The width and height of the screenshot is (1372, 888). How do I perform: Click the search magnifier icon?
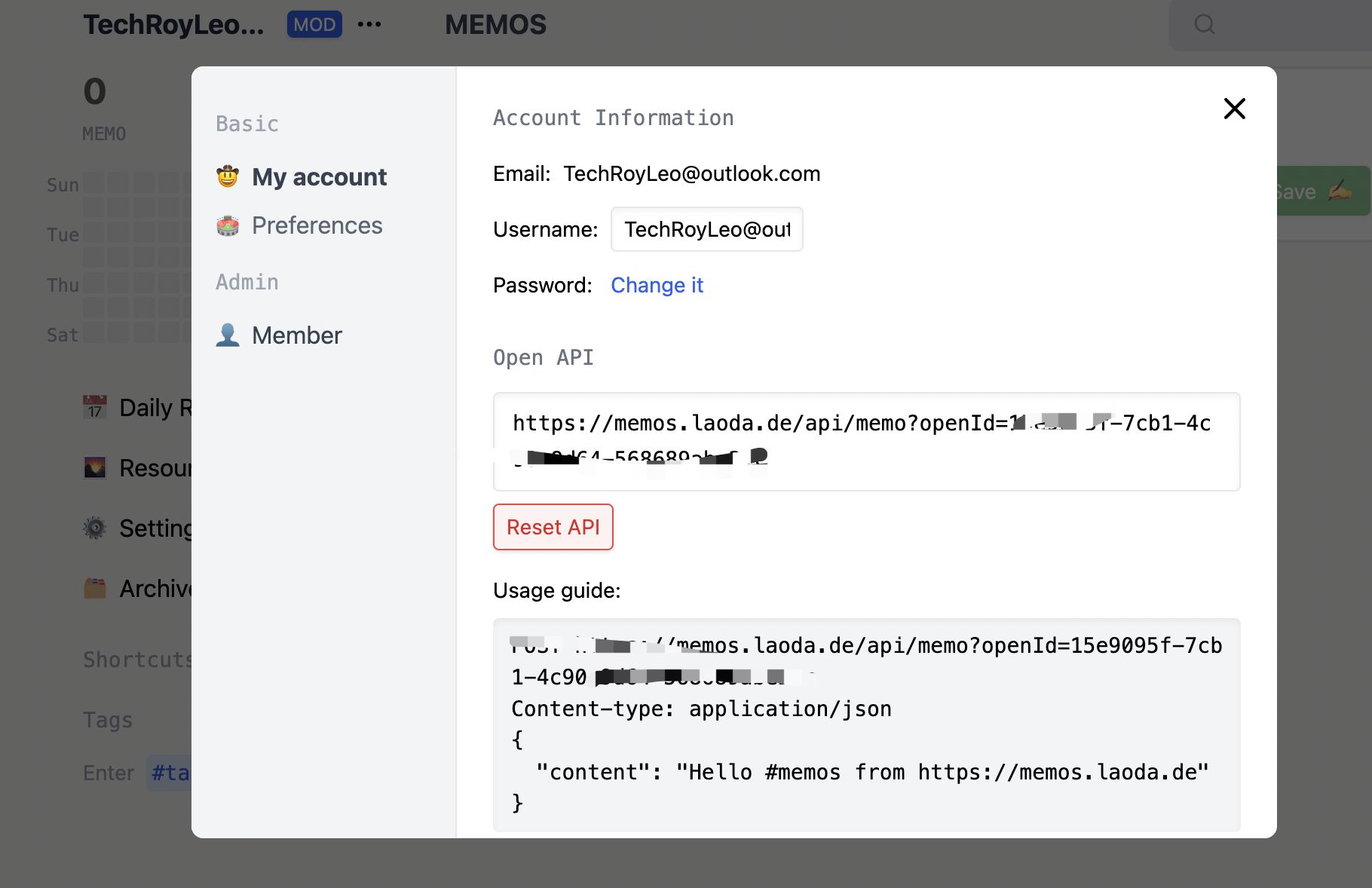tap(1204, 25)
